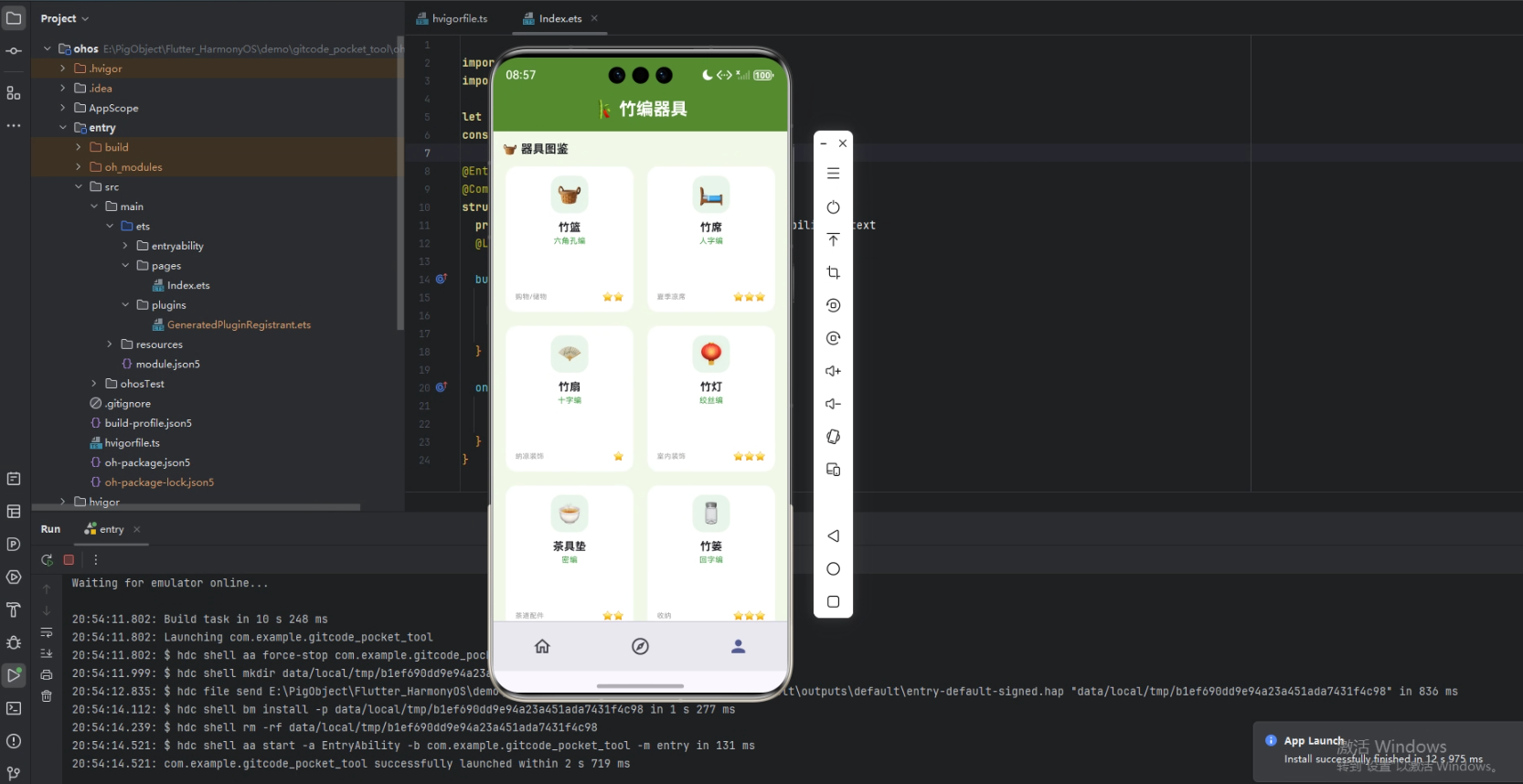The image size is (1523, 784).
Task: Open the Terminal tool window icon
Action: 14,708
